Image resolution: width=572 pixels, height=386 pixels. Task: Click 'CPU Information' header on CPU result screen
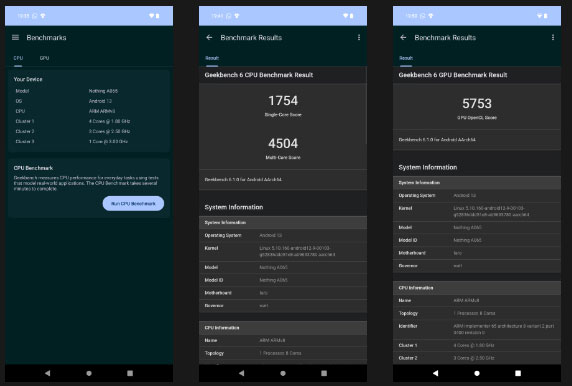coord(283,328)
